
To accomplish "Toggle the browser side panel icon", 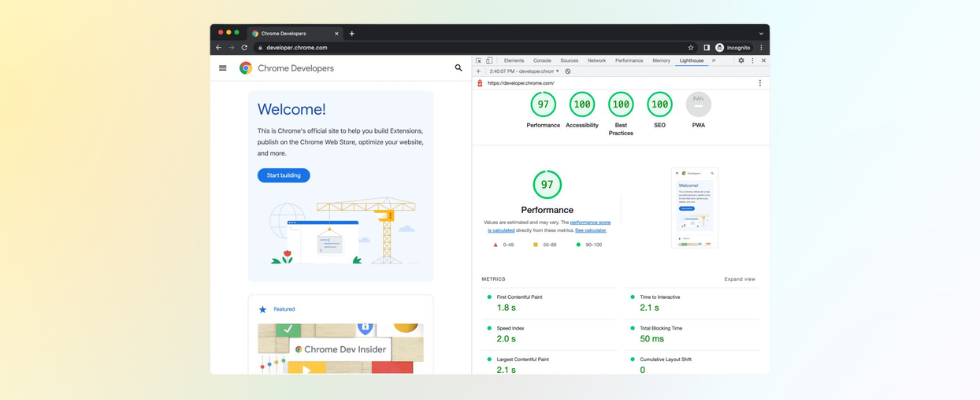I will click(x=706, y=48).
